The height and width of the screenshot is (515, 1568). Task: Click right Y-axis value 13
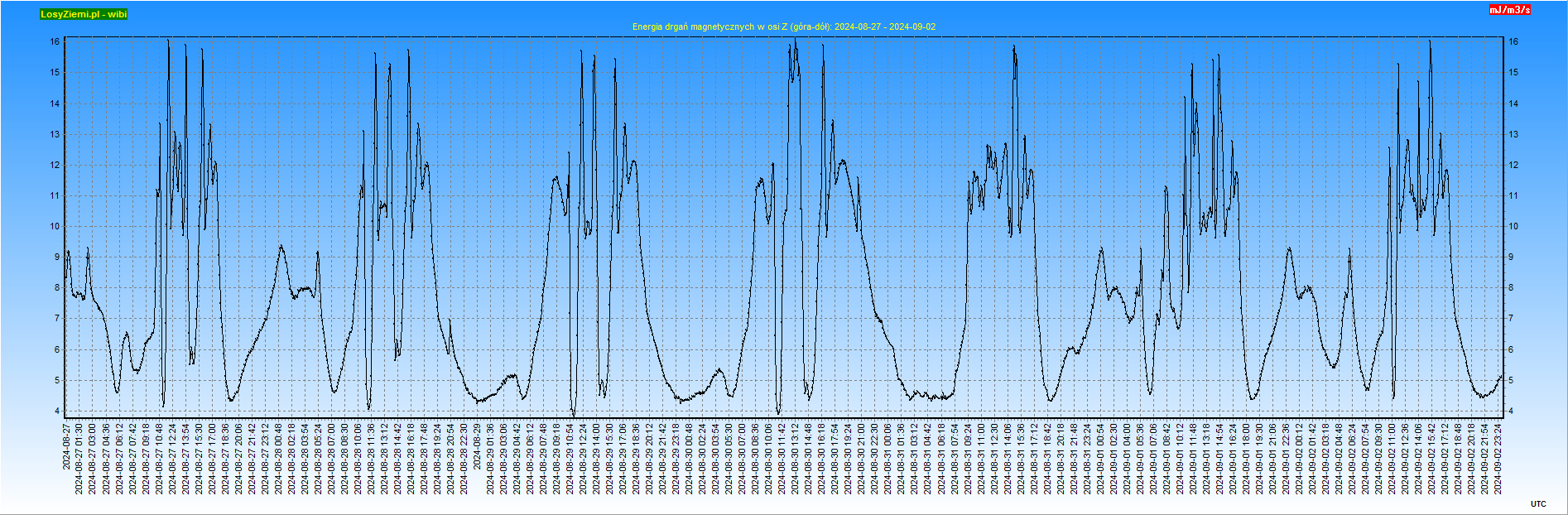pos(1513,134)
